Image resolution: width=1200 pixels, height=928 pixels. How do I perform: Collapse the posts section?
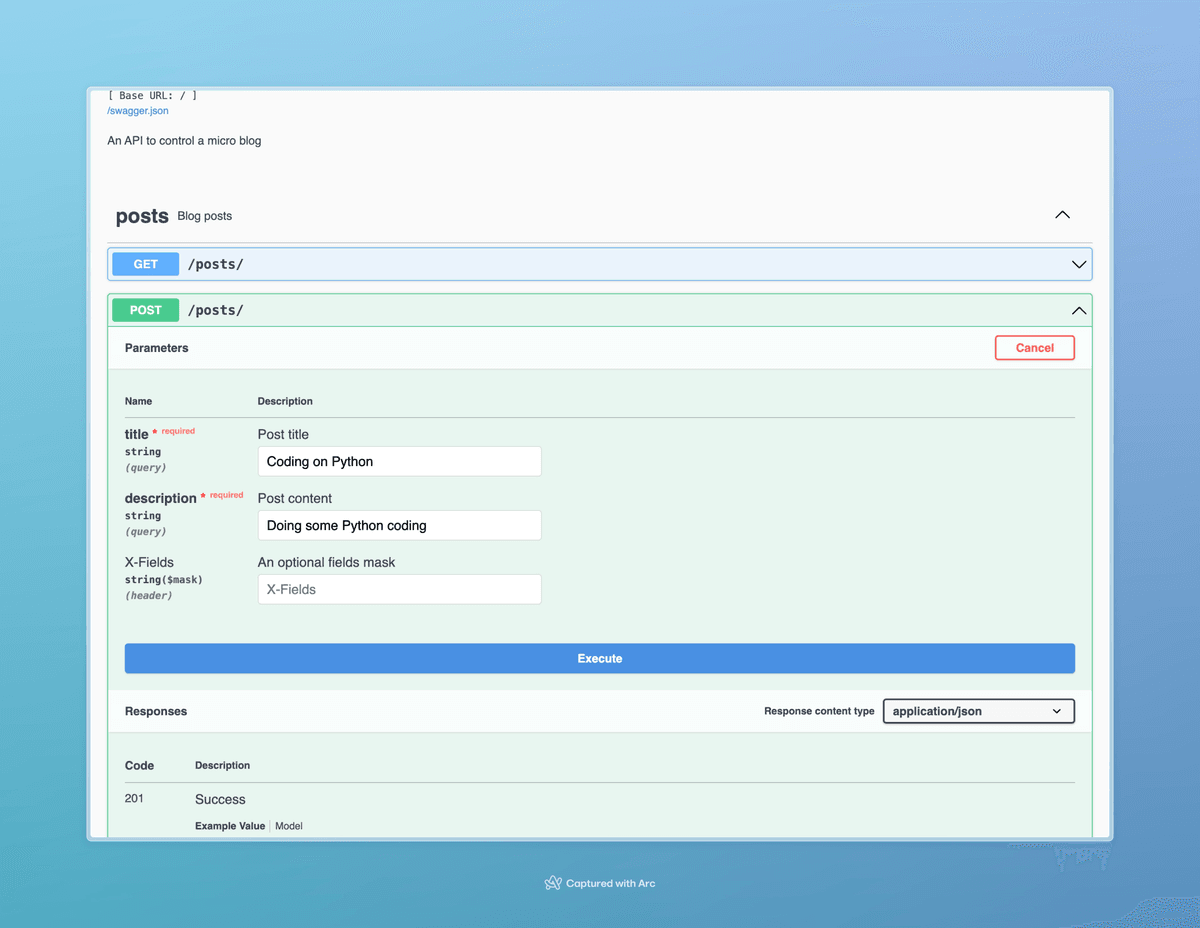pyautogui.click(x=1062, y=214)
